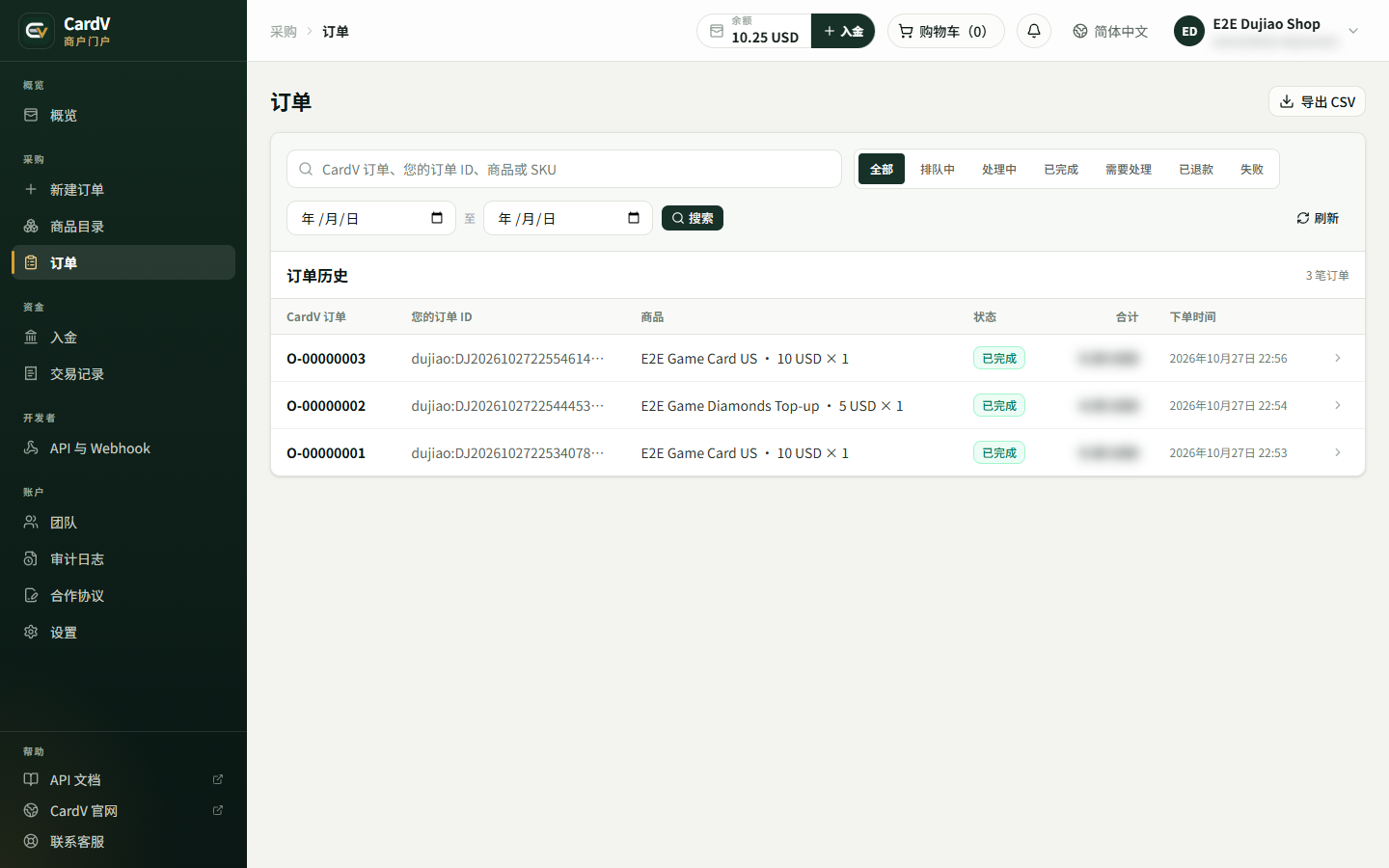Expand O-00000002 row chevron
Screen dimensions: 1389x868
pos(1338,405)
